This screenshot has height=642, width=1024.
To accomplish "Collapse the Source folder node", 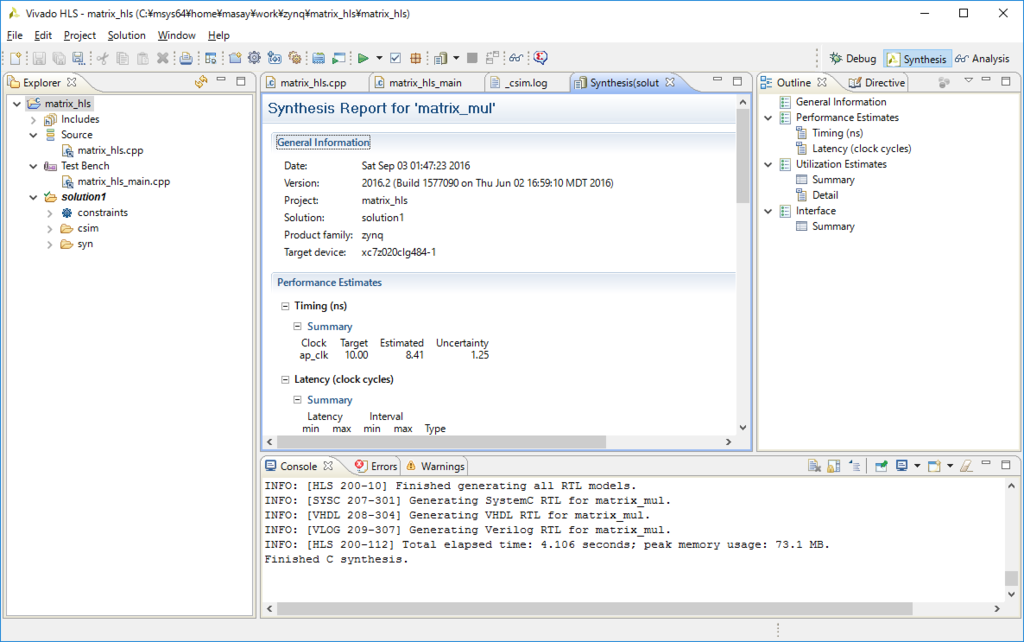I will coord(33,135).
